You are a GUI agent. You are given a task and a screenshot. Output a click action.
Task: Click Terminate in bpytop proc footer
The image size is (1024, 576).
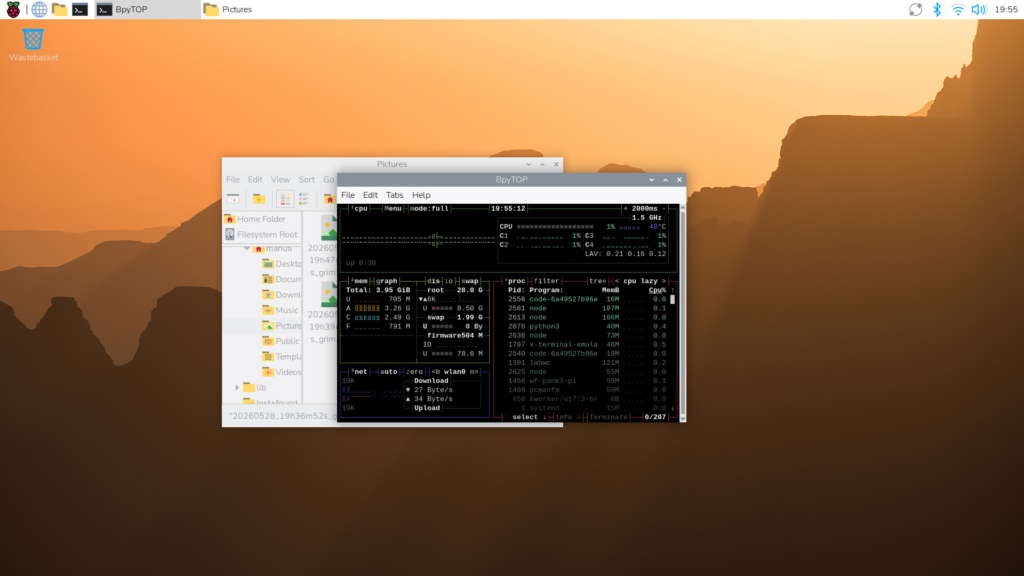608,417
